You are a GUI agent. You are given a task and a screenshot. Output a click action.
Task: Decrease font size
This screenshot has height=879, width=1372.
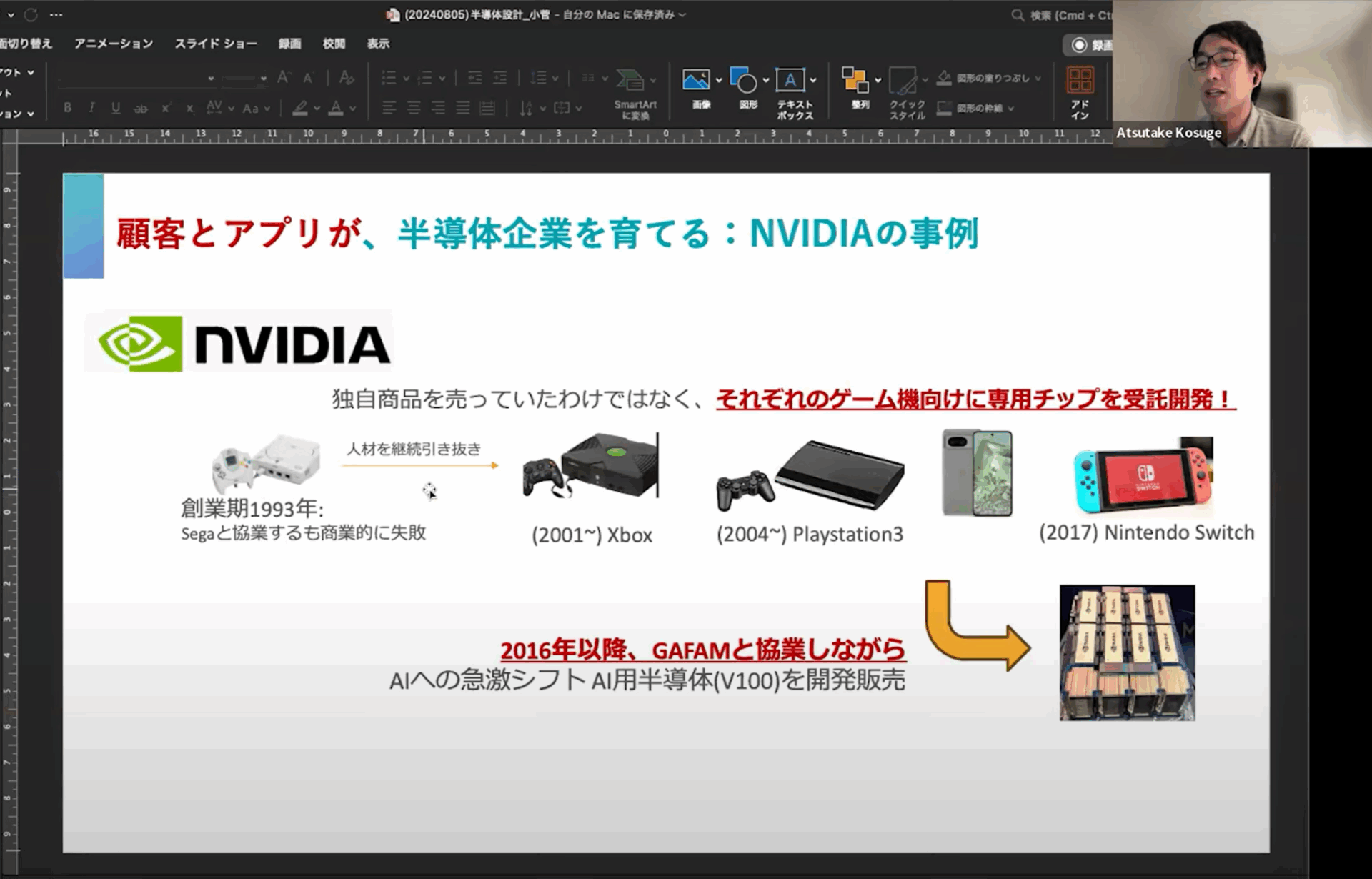coord(308,77)
